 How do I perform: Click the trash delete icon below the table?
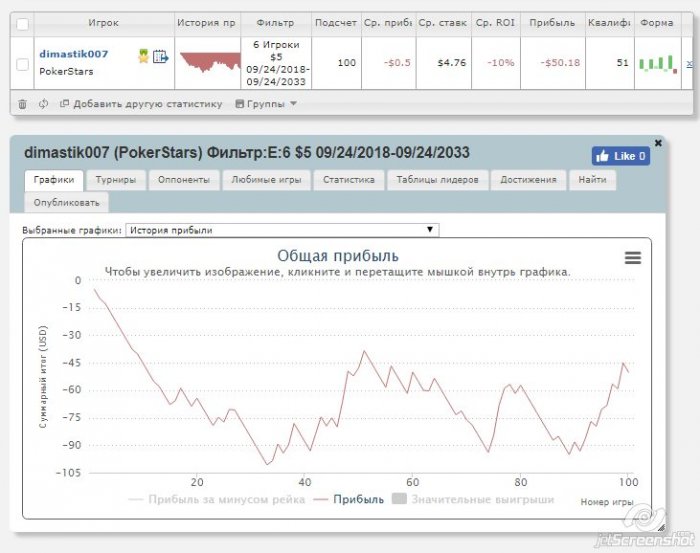[22, 104]
